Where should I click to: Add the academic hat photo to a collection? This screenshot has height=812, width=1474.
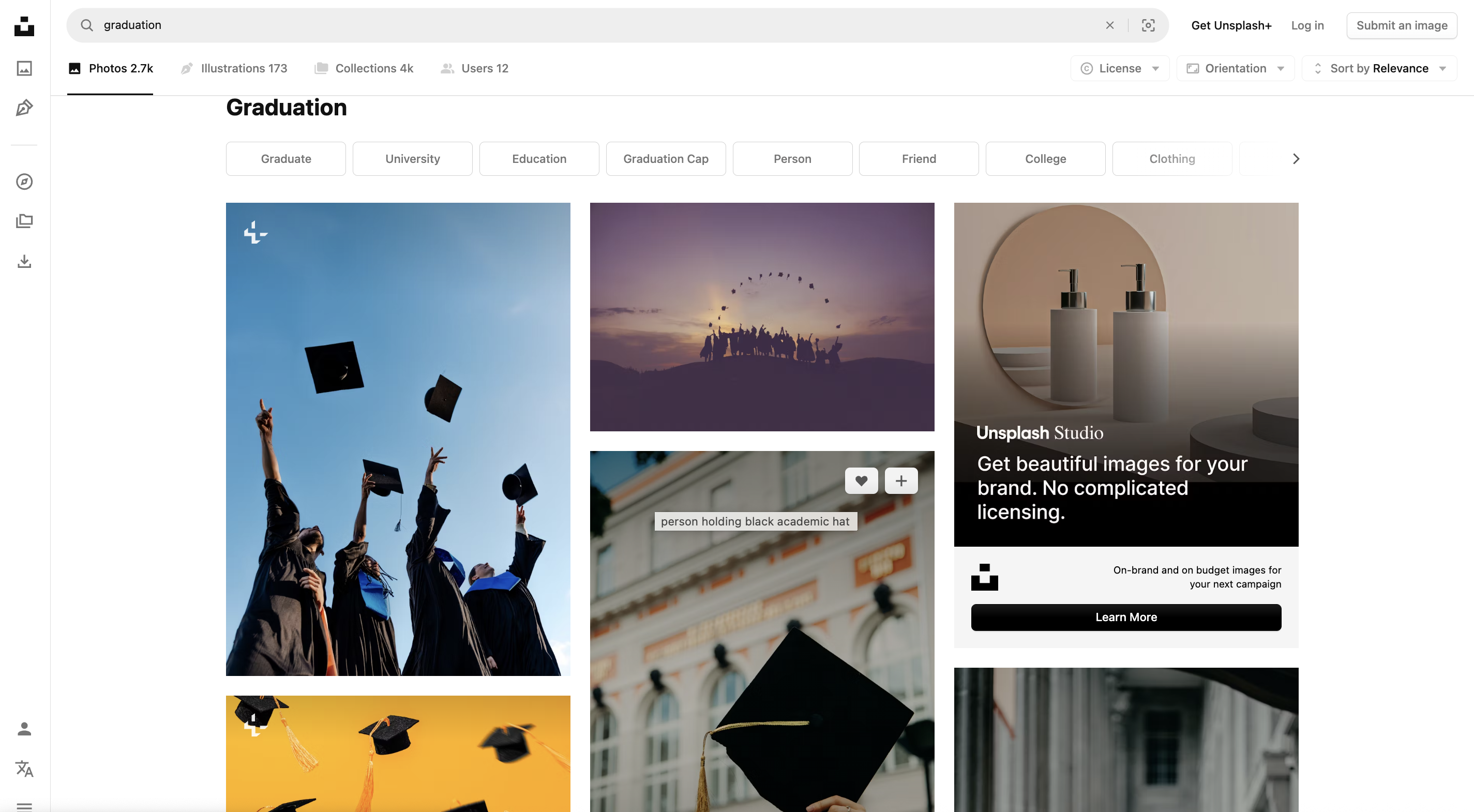click(900, 480)
